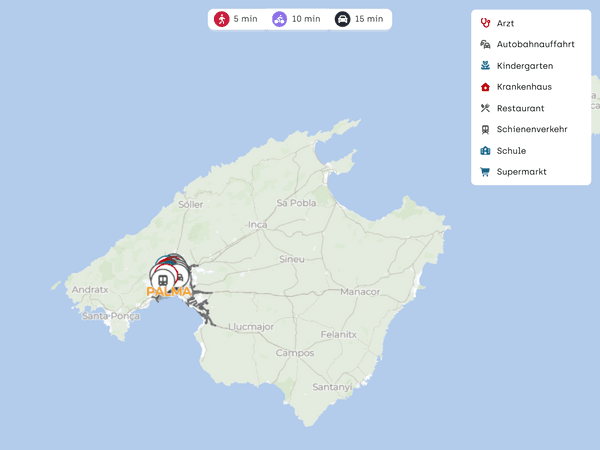Click the Arzt stethoscope icon
This screenshot has width=600, height=450.
point(485,23)
